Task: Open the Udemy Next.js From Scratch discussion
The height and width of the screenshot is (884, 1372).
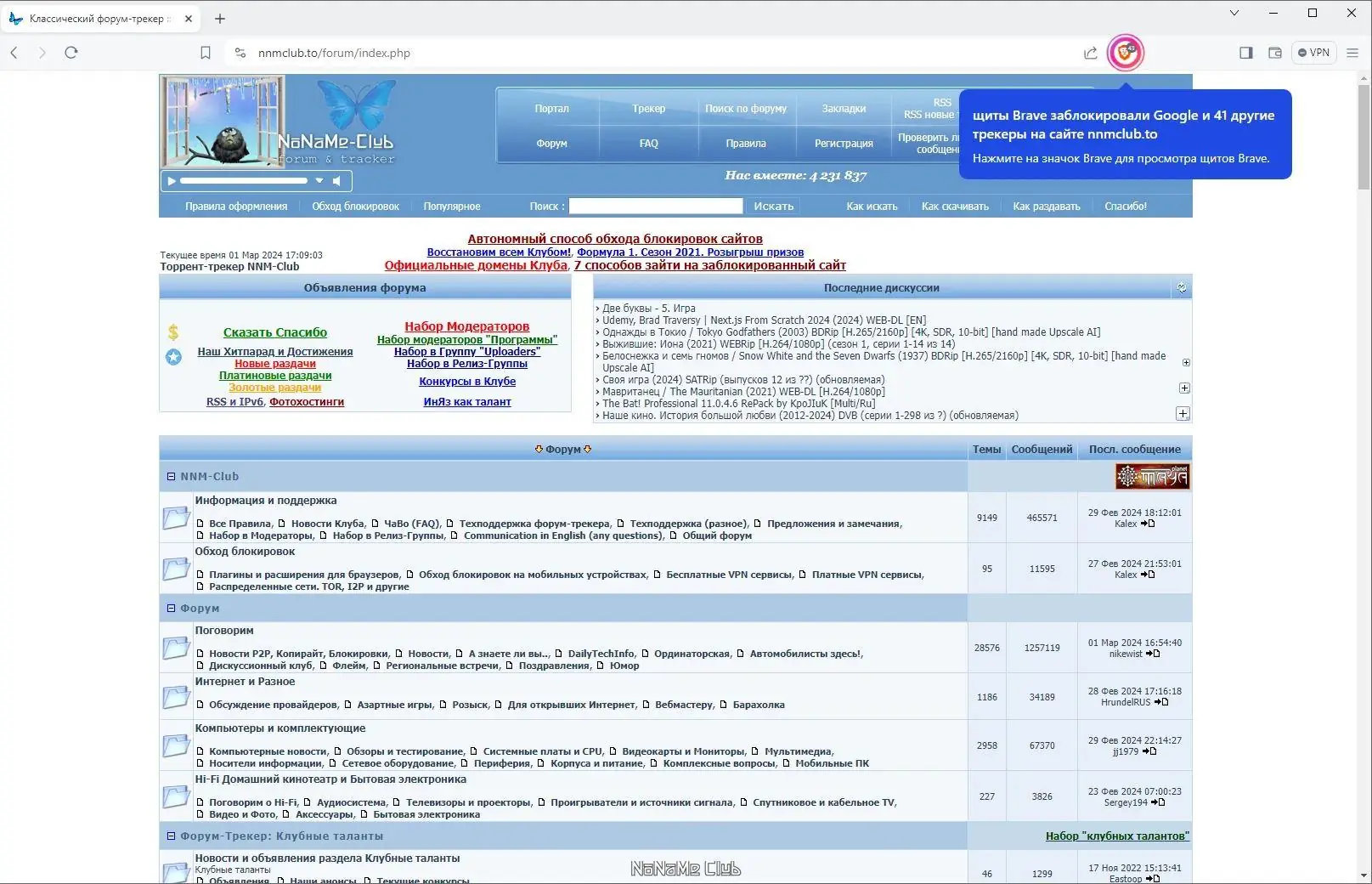Action: coord(765,320)
